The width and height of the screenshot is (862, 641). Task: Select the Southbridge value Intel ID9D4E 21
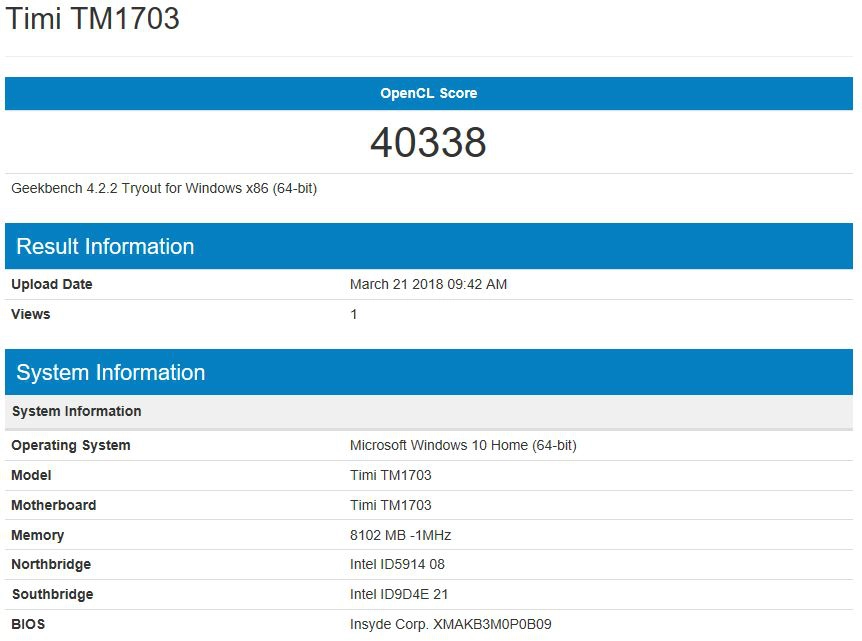pyautogui.click(x=399, y=595)
